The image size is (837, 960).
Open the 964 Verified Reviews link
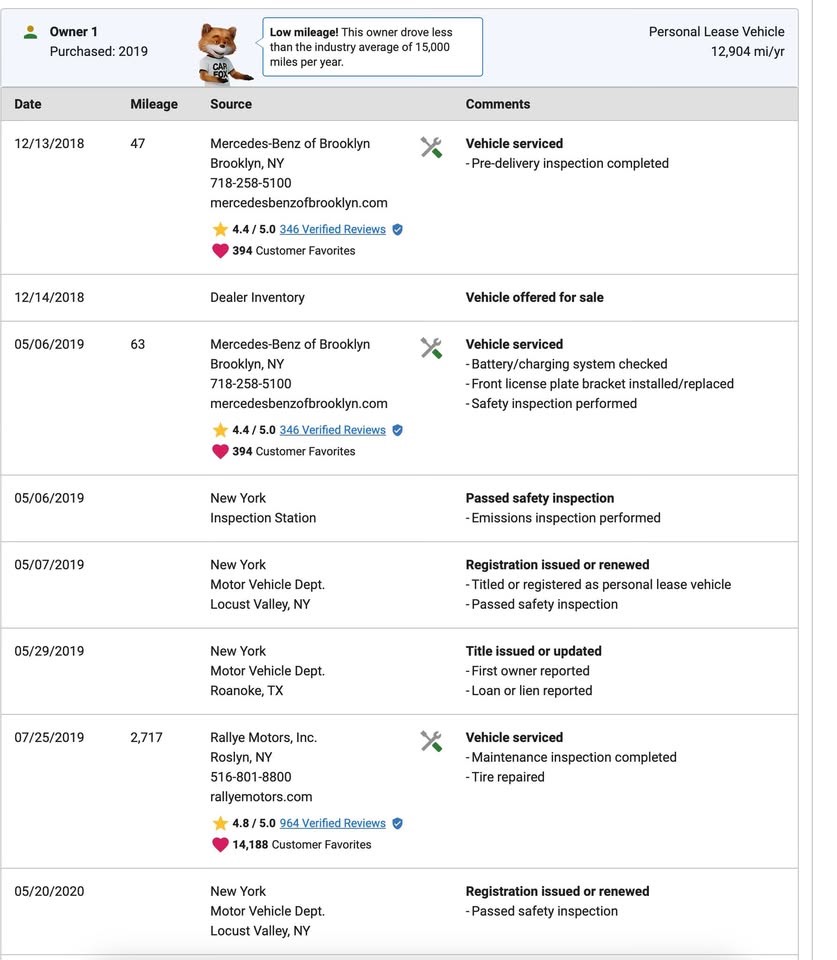click(x=332, y=823)
